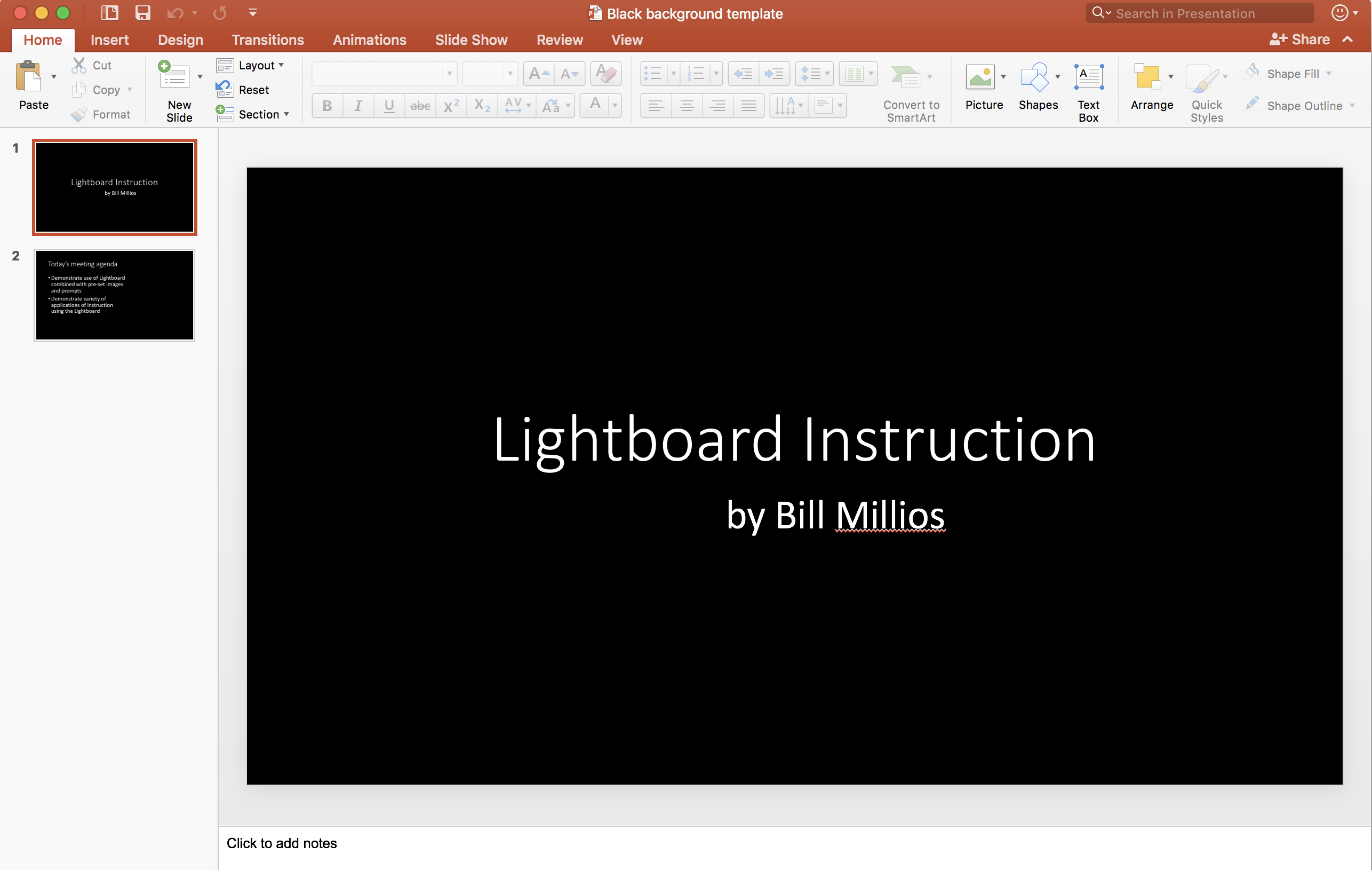
Task: Insert a Text Box
Action: click(1089, 76)
